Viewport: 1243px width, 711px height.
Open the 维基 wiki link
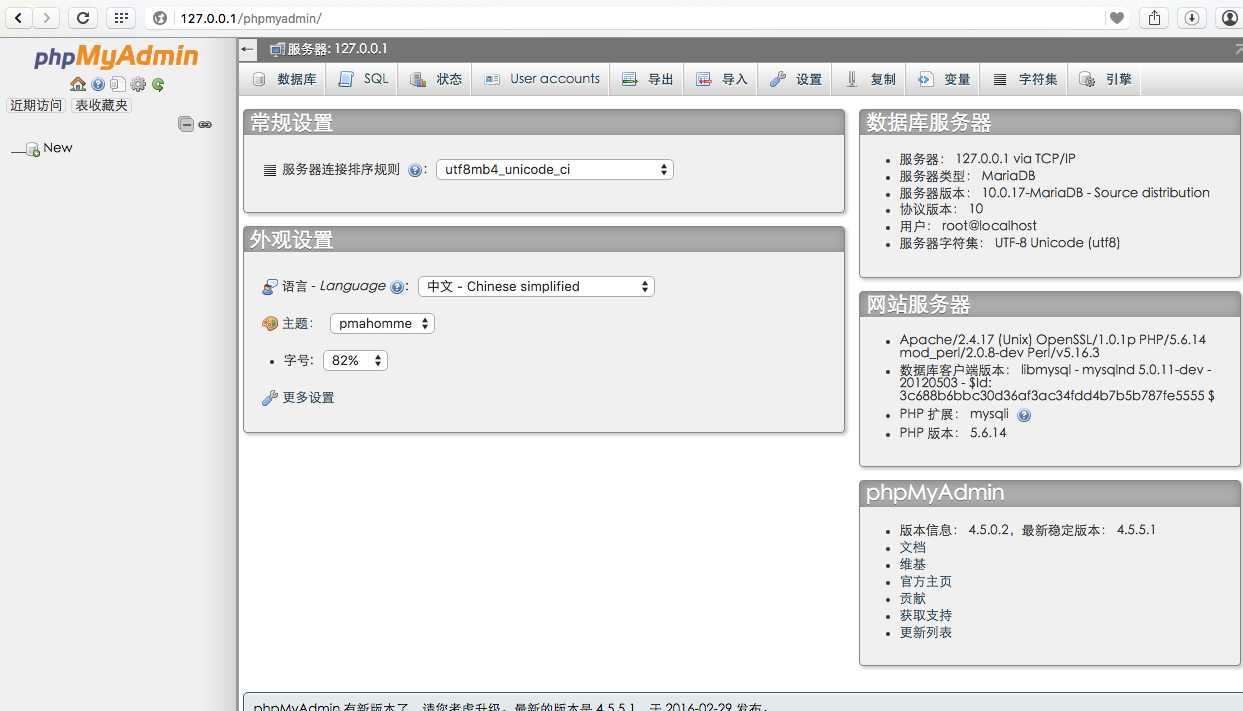(912, 564)
